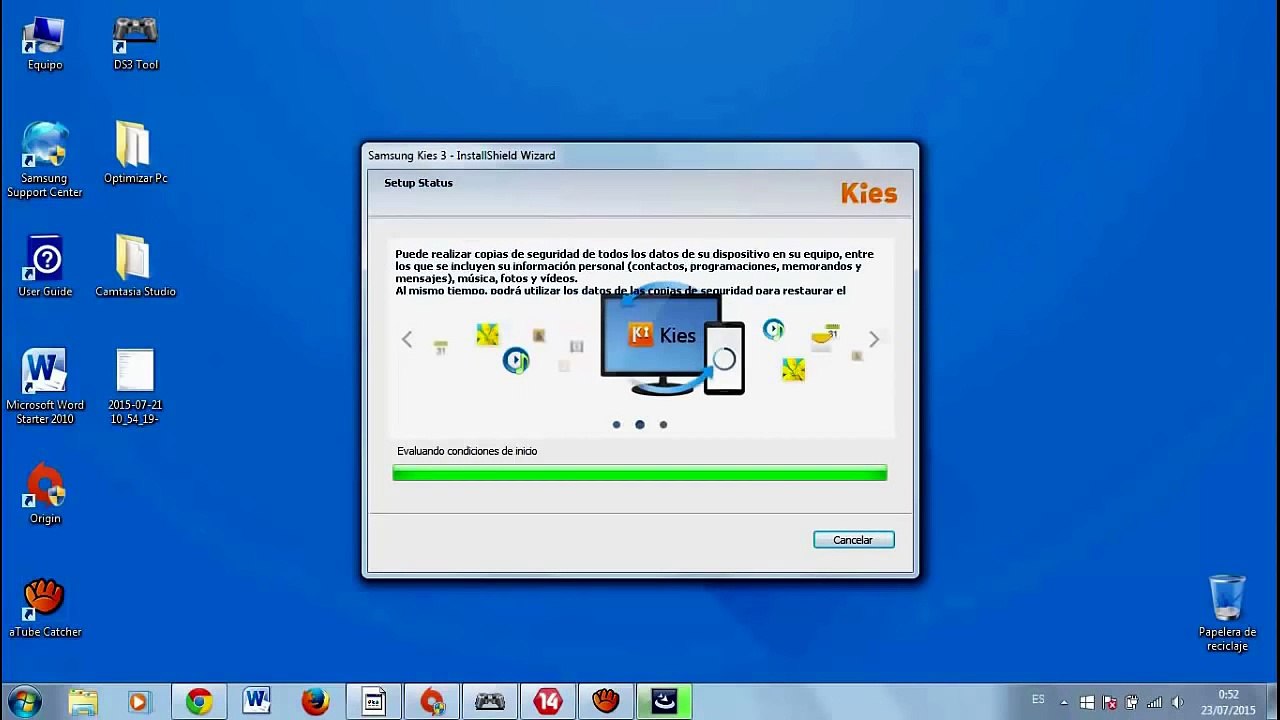The height and width of the screenshot is (720, 1280).
Task: Open the game controller taskbar icon
Action: click(x=490, y=702)
